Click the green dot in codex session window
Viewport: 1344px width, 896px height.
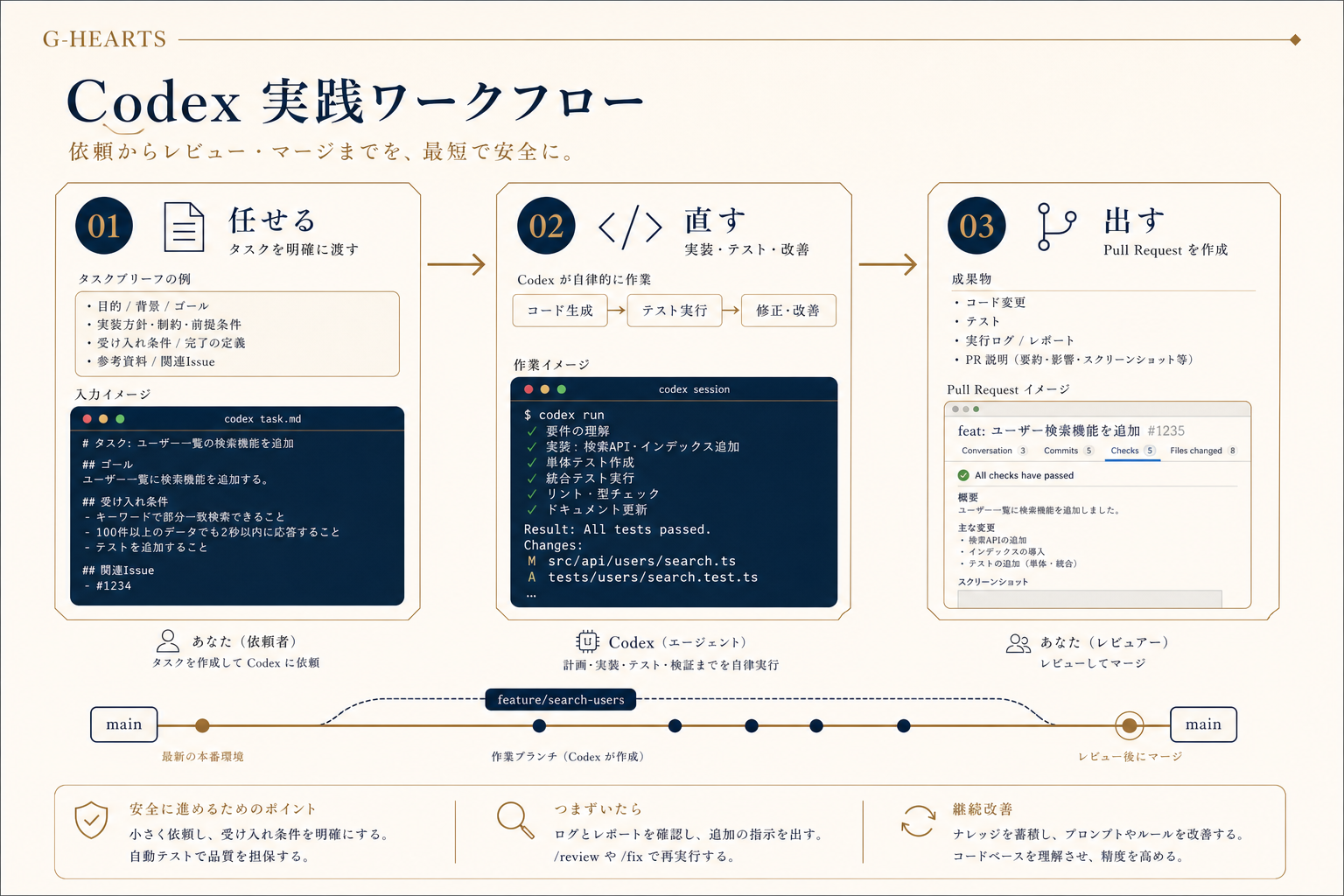click(562, 389)
